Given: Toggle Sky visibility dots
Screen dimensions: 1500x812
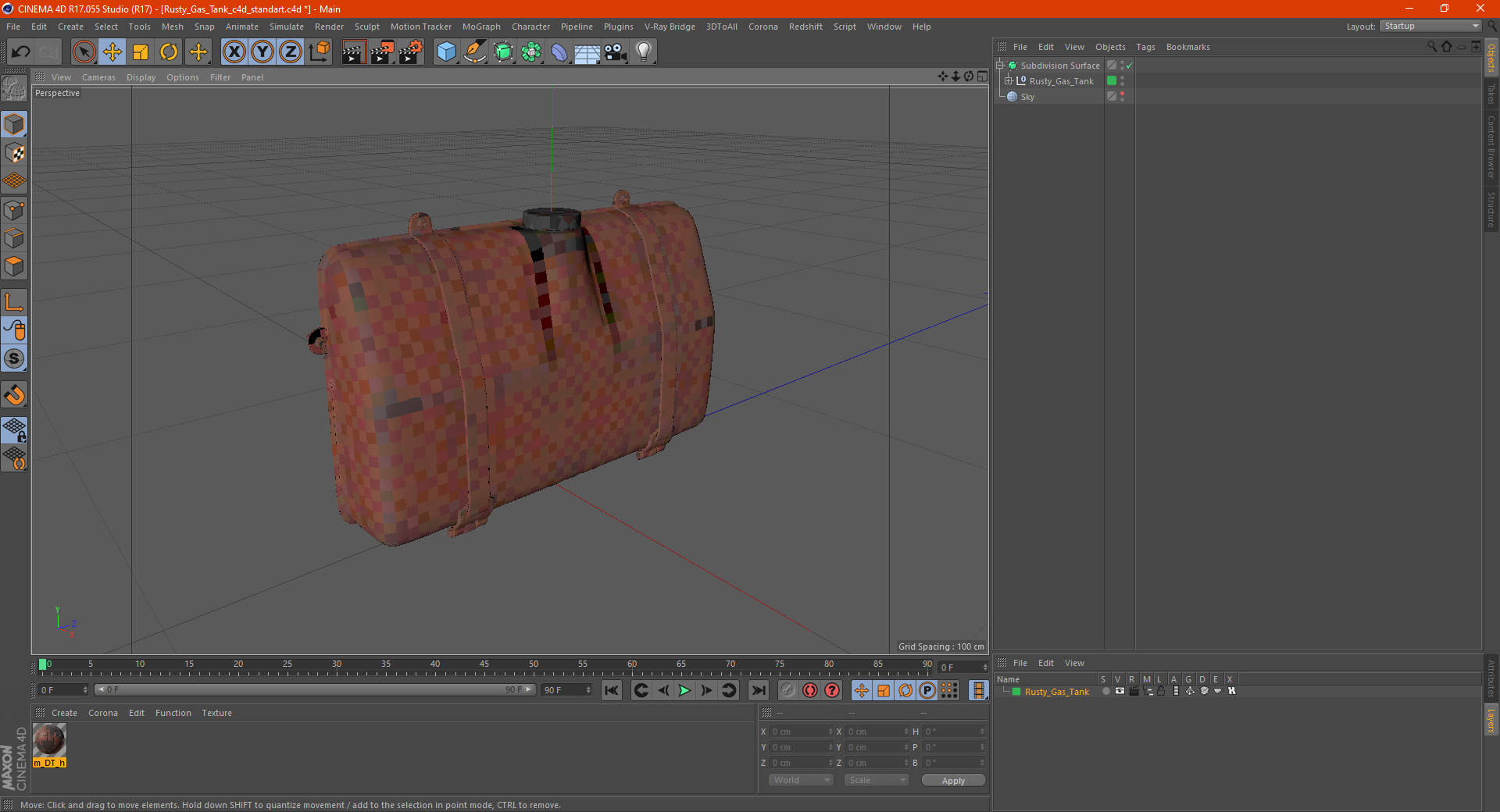Looking at the screenshot, I should [x=1123, y=96].
